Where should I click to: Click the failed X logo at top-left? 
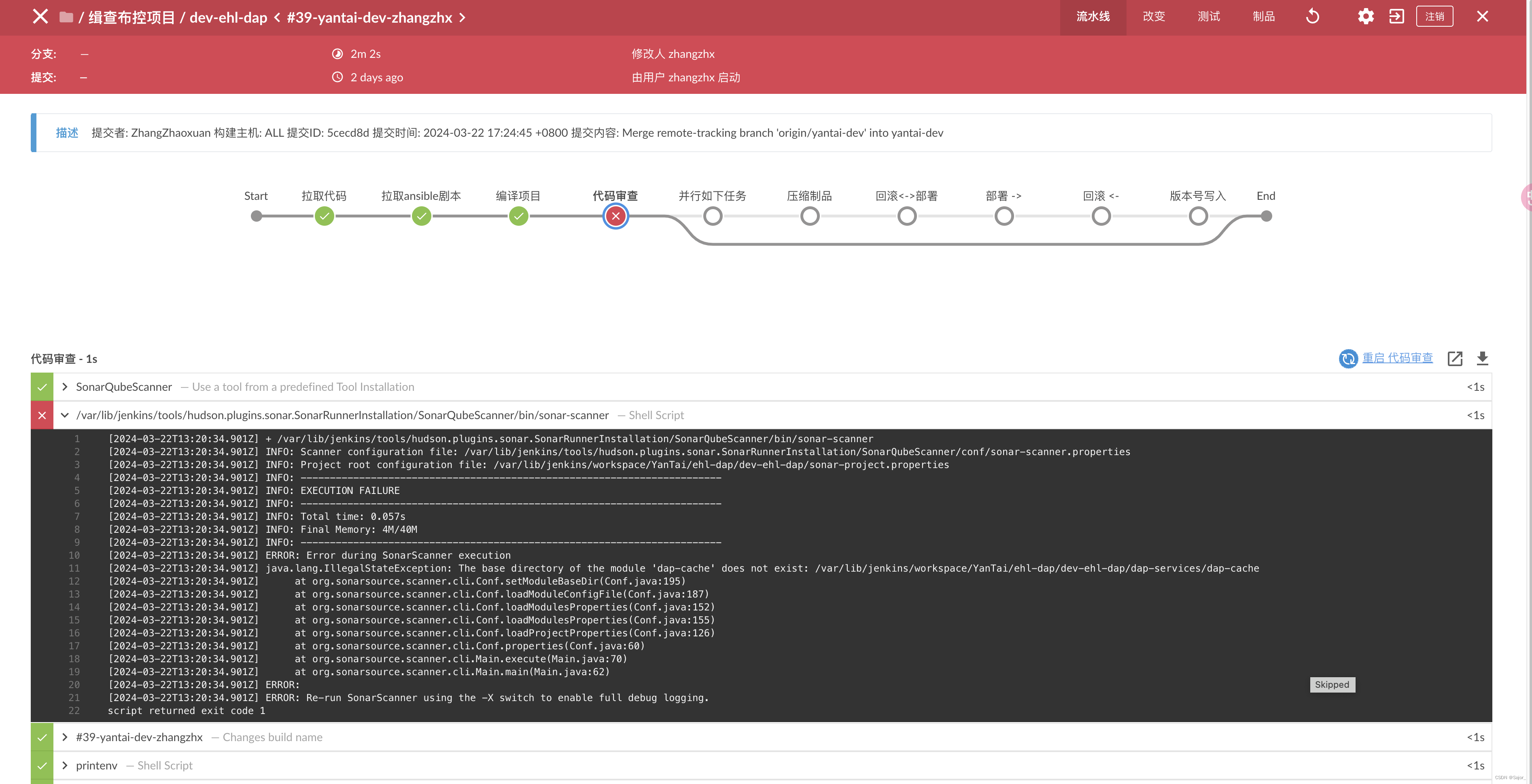(40, 17)
